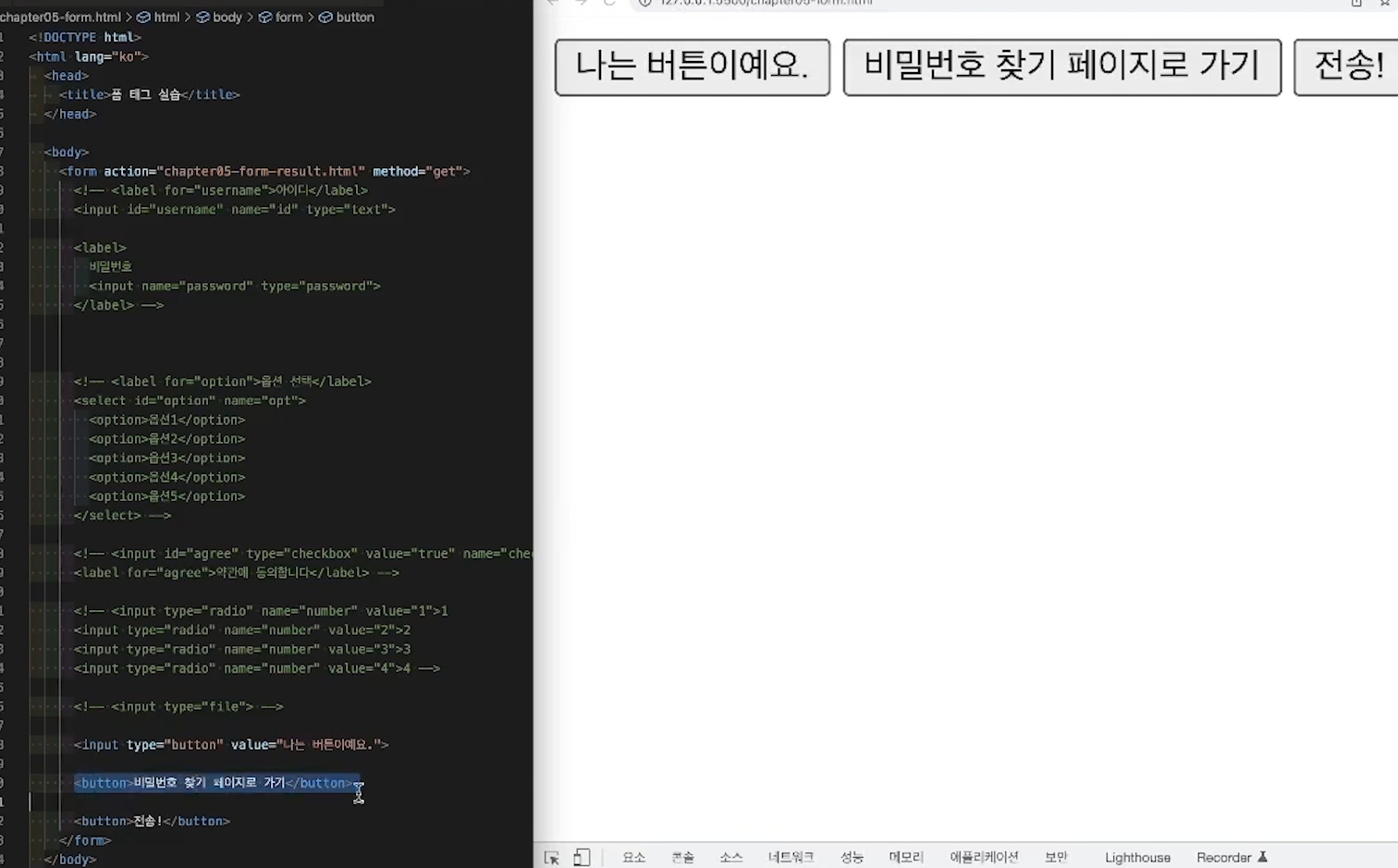The width and height of the screenshot is (1398, 868).
Task: Click the select id="option" name="opt" line
Action: point(190,400)
